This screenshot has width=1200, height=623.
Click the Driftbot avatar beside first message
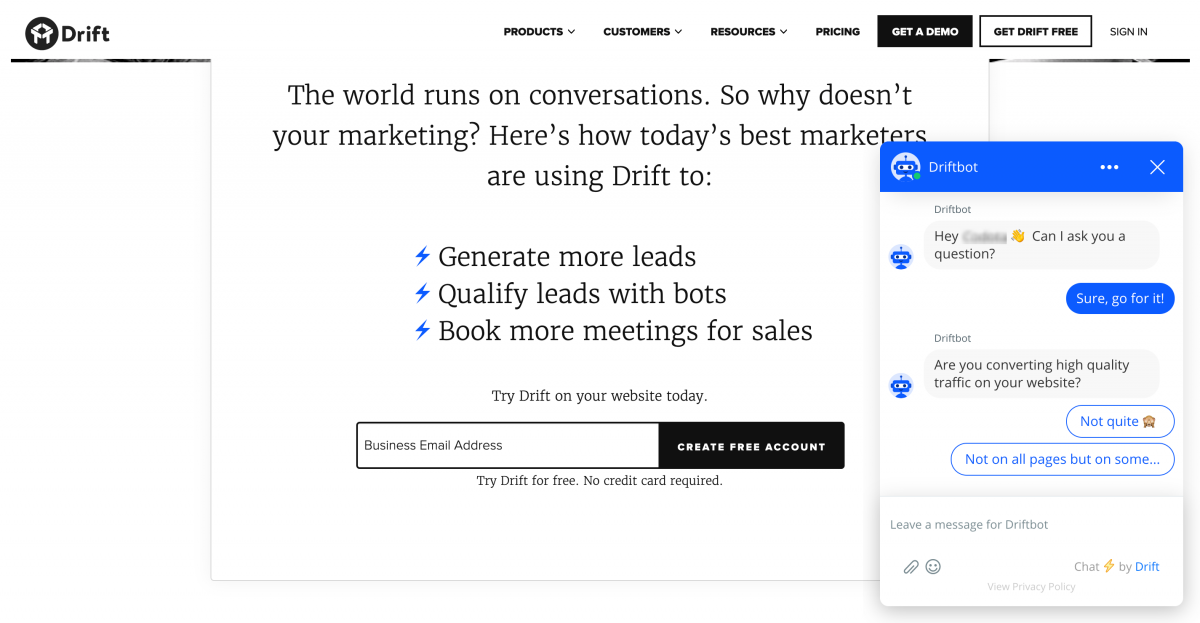[x=901, y=257]
